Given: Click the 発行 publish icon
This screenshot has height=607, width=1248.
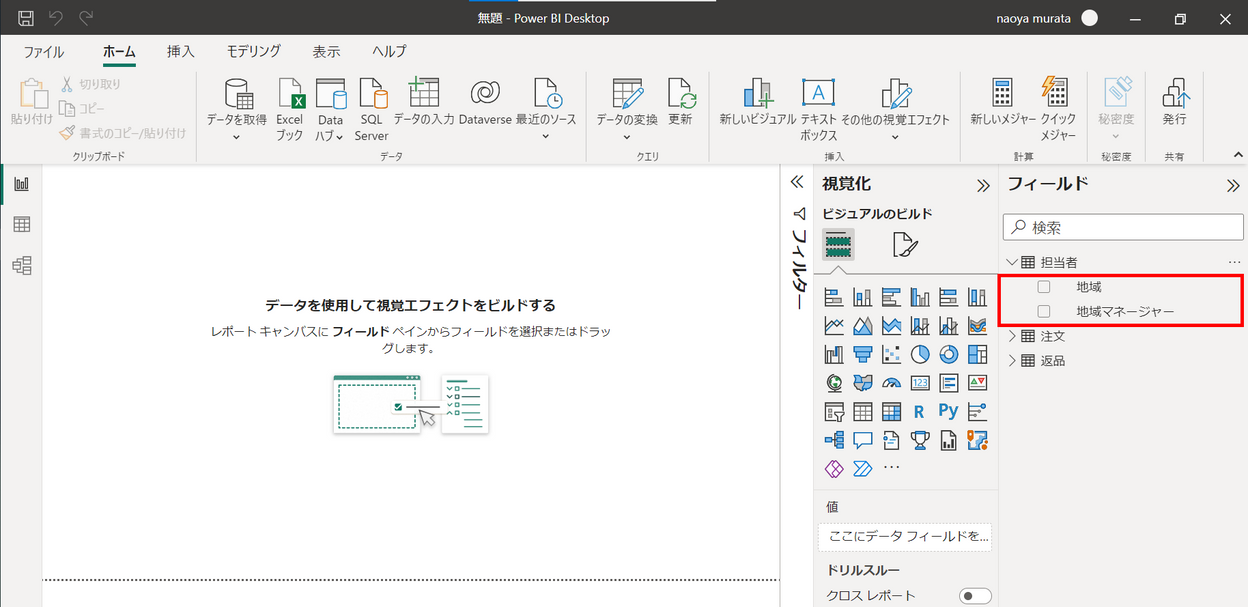Looking at the screenshot, I should 1174,93.
